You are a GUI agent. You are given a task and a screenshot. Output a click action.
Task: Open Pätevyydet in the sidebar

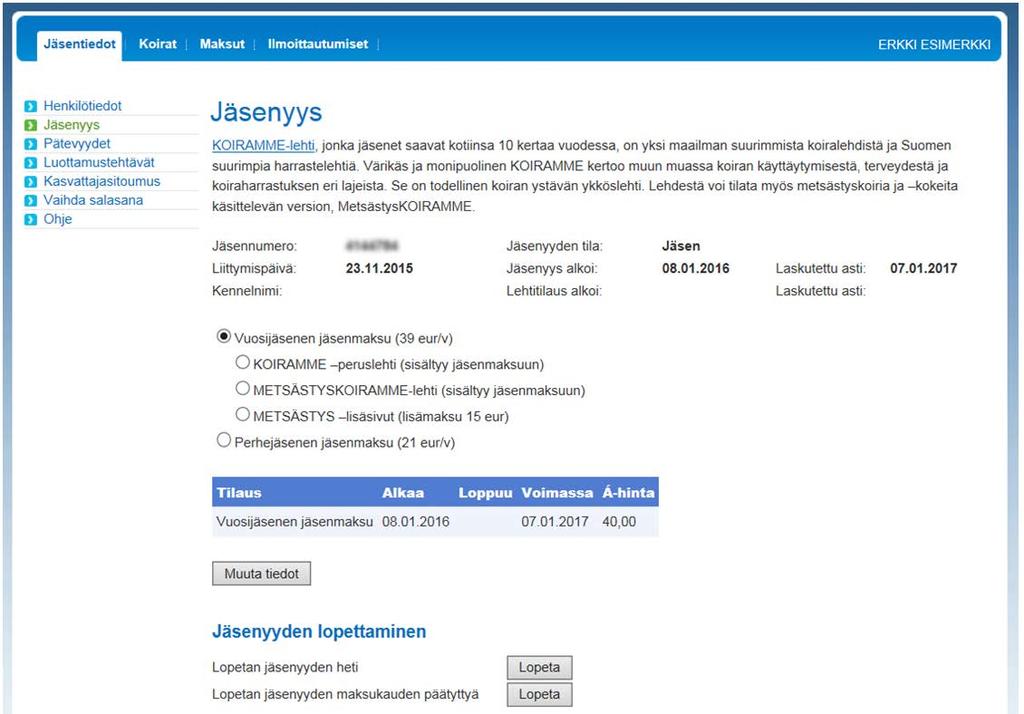(x=76, y=144)
